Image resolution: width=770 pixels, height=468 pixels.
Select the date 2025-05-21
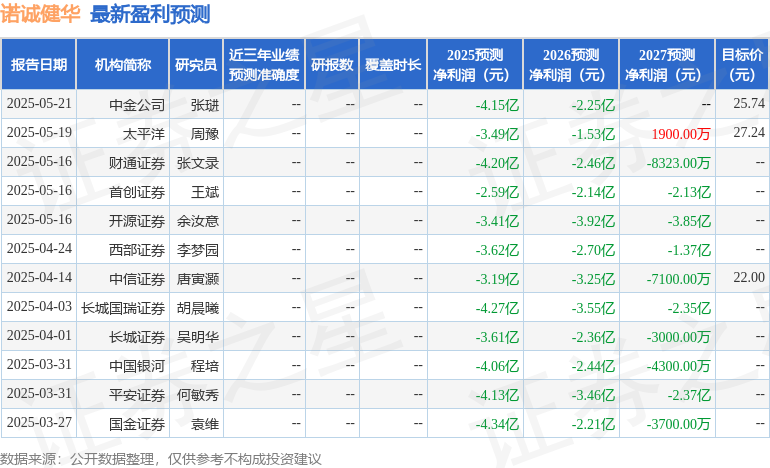(x=39, y=104)
